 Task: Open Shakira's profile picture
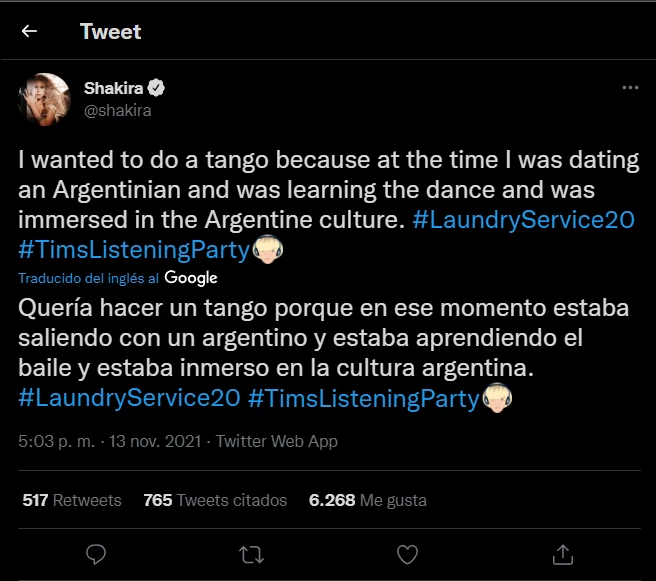(44, 99)
